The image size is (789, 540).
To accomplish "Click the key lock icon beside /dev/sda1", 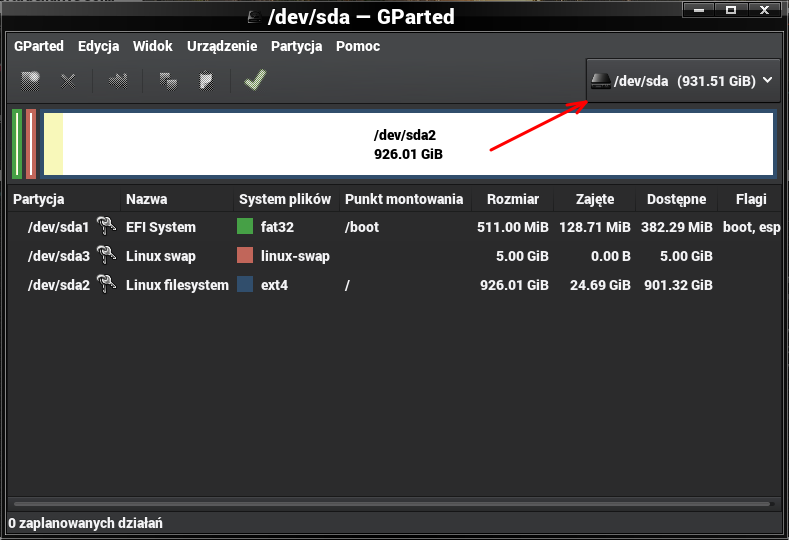I will pyautogui.click(x=106, y=226).
